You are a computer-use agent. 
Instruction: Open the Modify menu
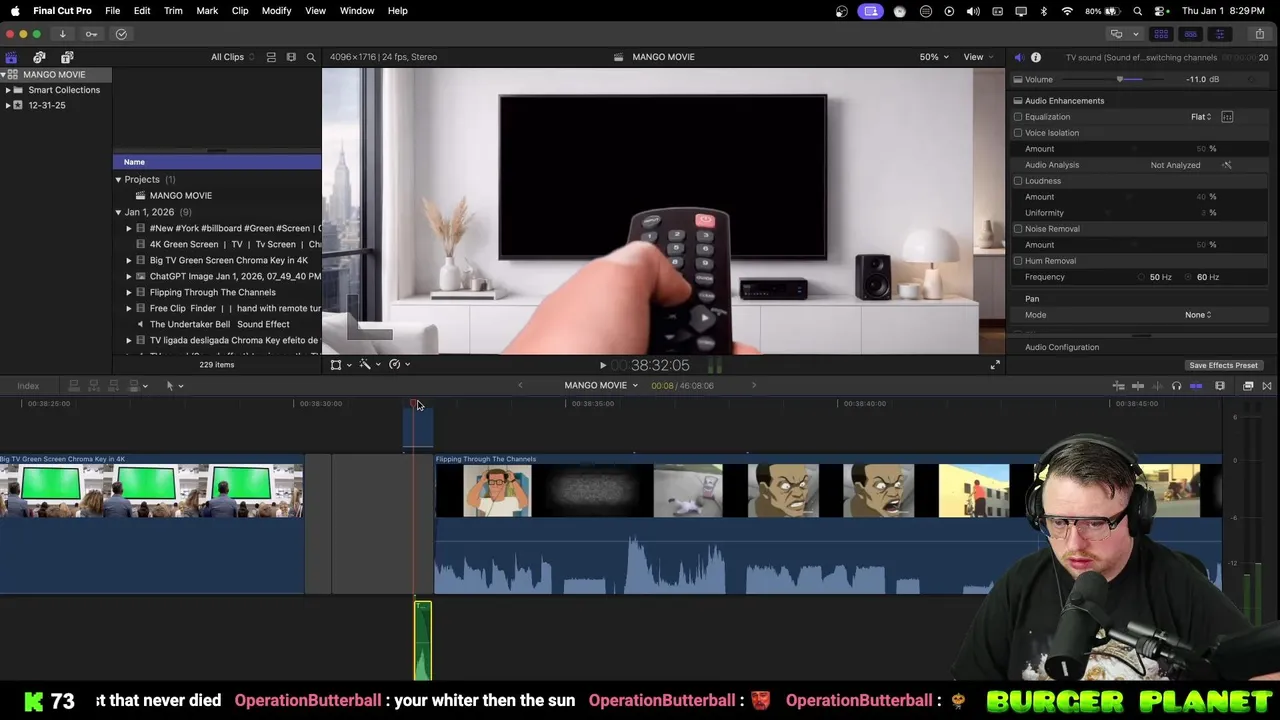tap(276, 11)
